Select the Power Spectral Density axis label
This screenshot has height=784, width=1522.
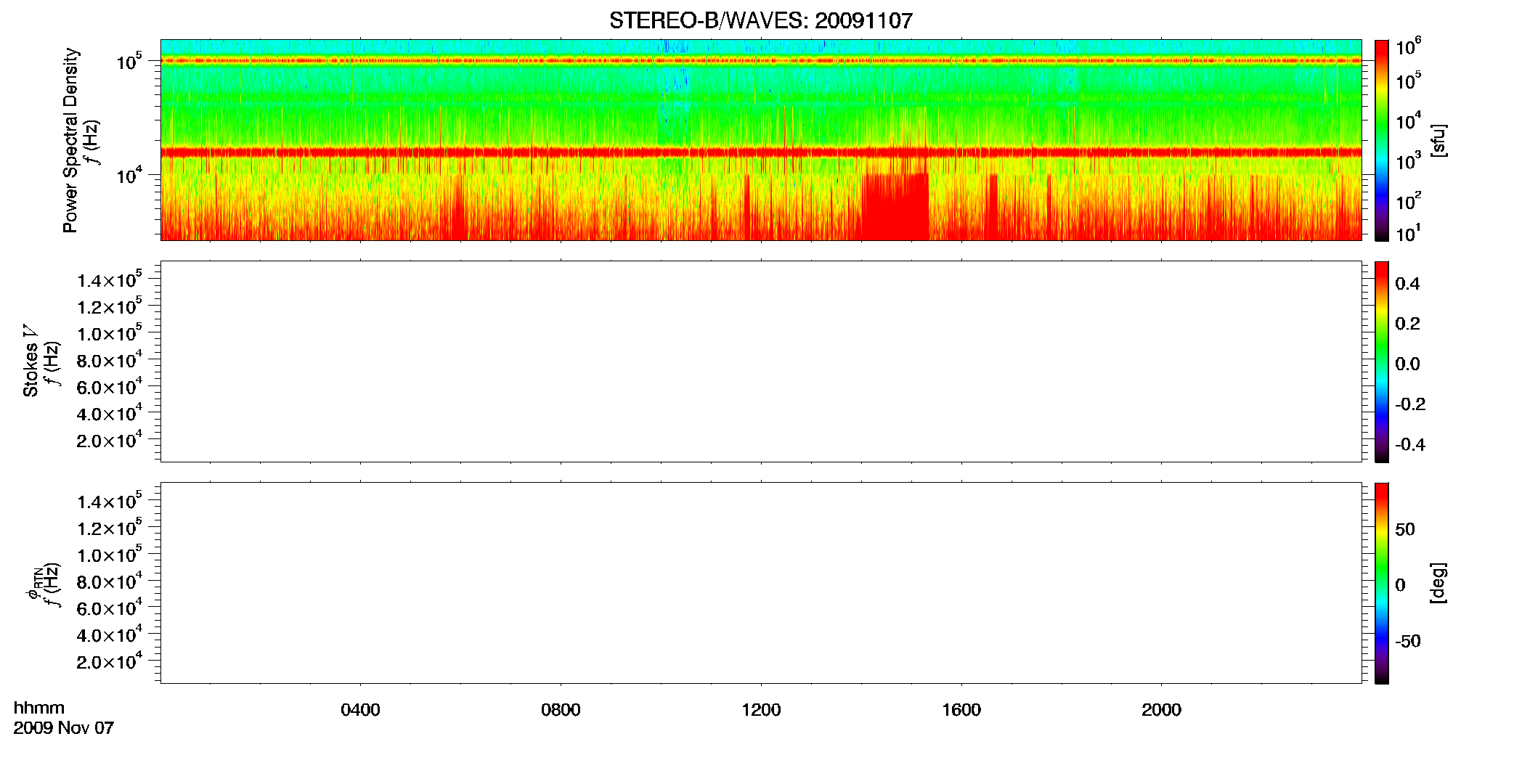pyautogui.click(x=70, y=140)
